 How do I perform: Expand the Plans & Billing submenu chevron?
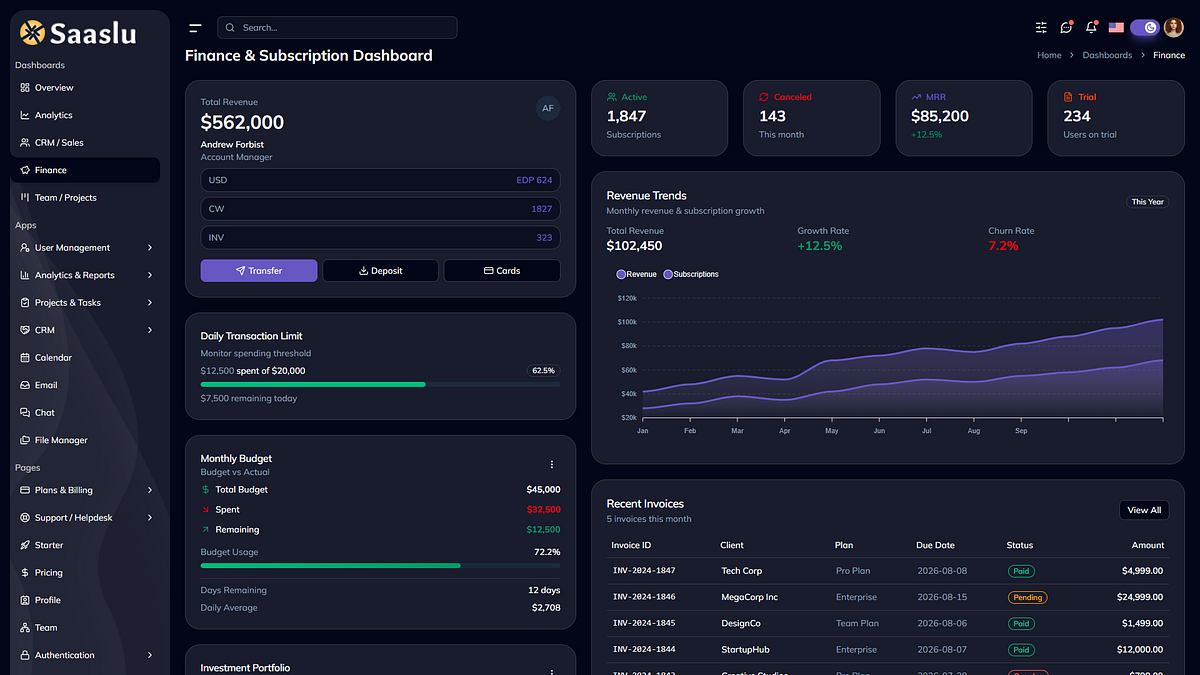click(x=150, y=490)
